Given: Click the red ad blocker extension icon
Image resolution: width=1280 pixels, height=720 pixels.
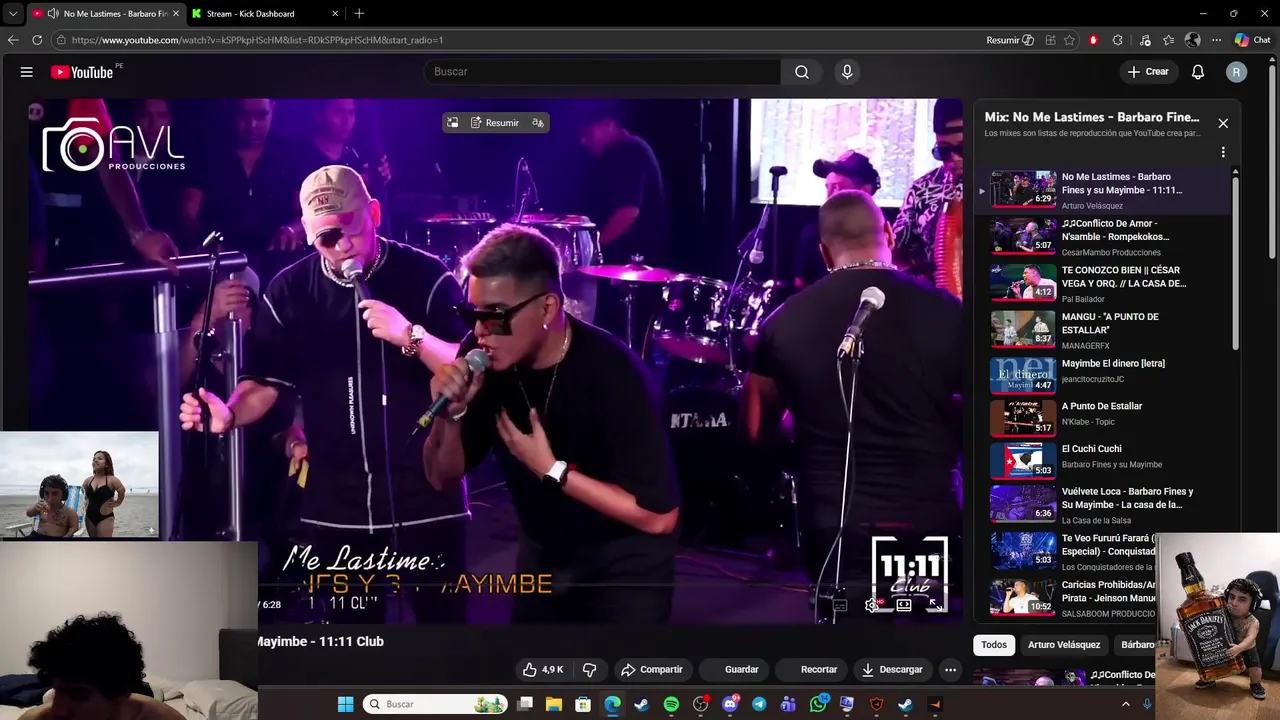Looking at the screenshot, I should pos(1093,40).
